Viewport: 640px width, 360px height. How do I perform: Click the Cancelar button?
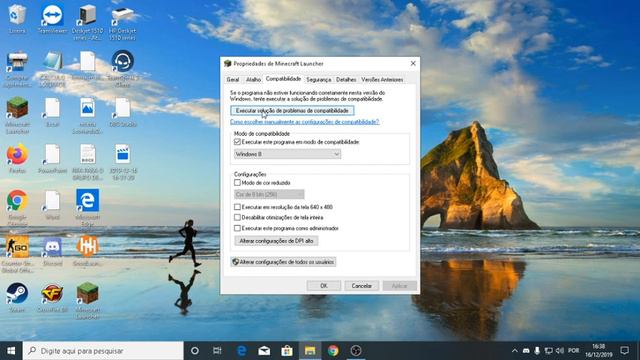(362, 286)
